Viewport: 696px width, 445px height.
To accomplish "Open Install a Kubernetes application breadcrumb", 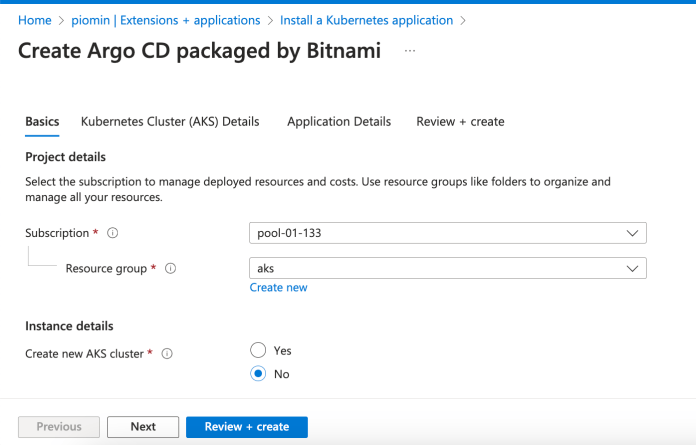I will coord(367,20).
